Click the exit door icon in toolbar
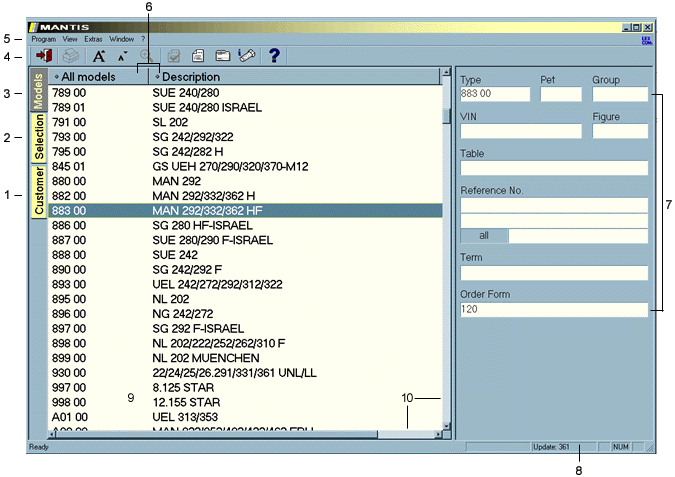This screenshot has height=477, width=675. [44, 57]
